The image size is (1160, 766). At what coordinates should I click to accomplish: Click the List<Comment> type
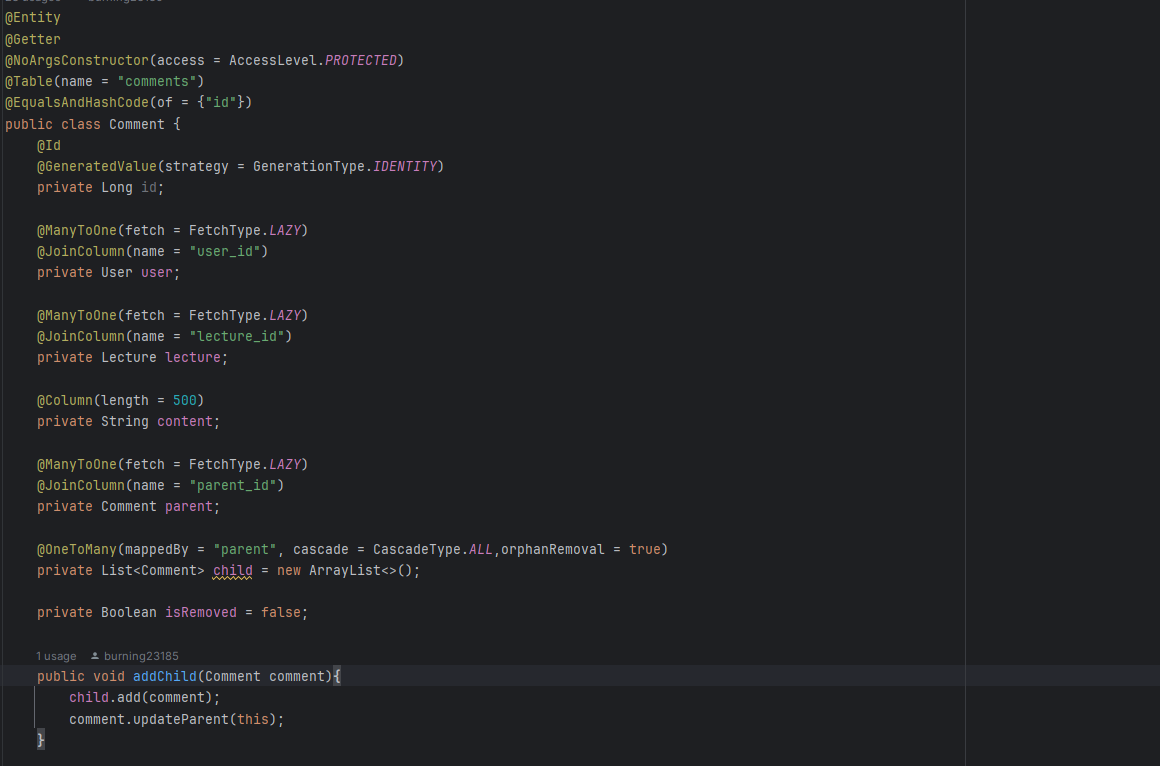coord(152,571)
